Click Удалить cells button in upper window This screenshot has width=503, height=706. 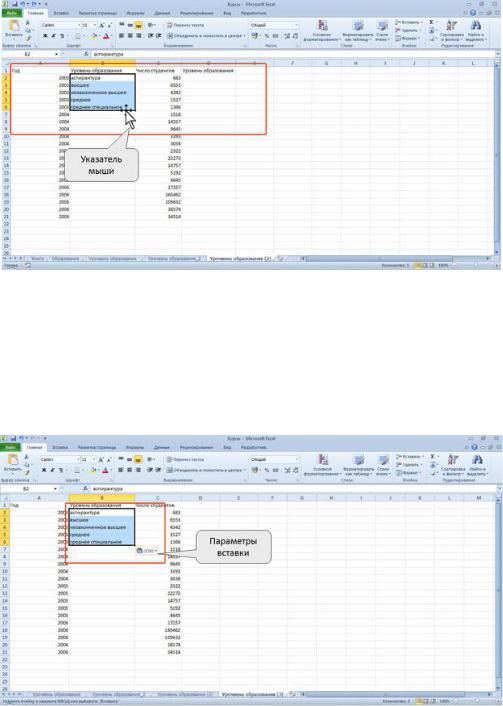point(408,30)
